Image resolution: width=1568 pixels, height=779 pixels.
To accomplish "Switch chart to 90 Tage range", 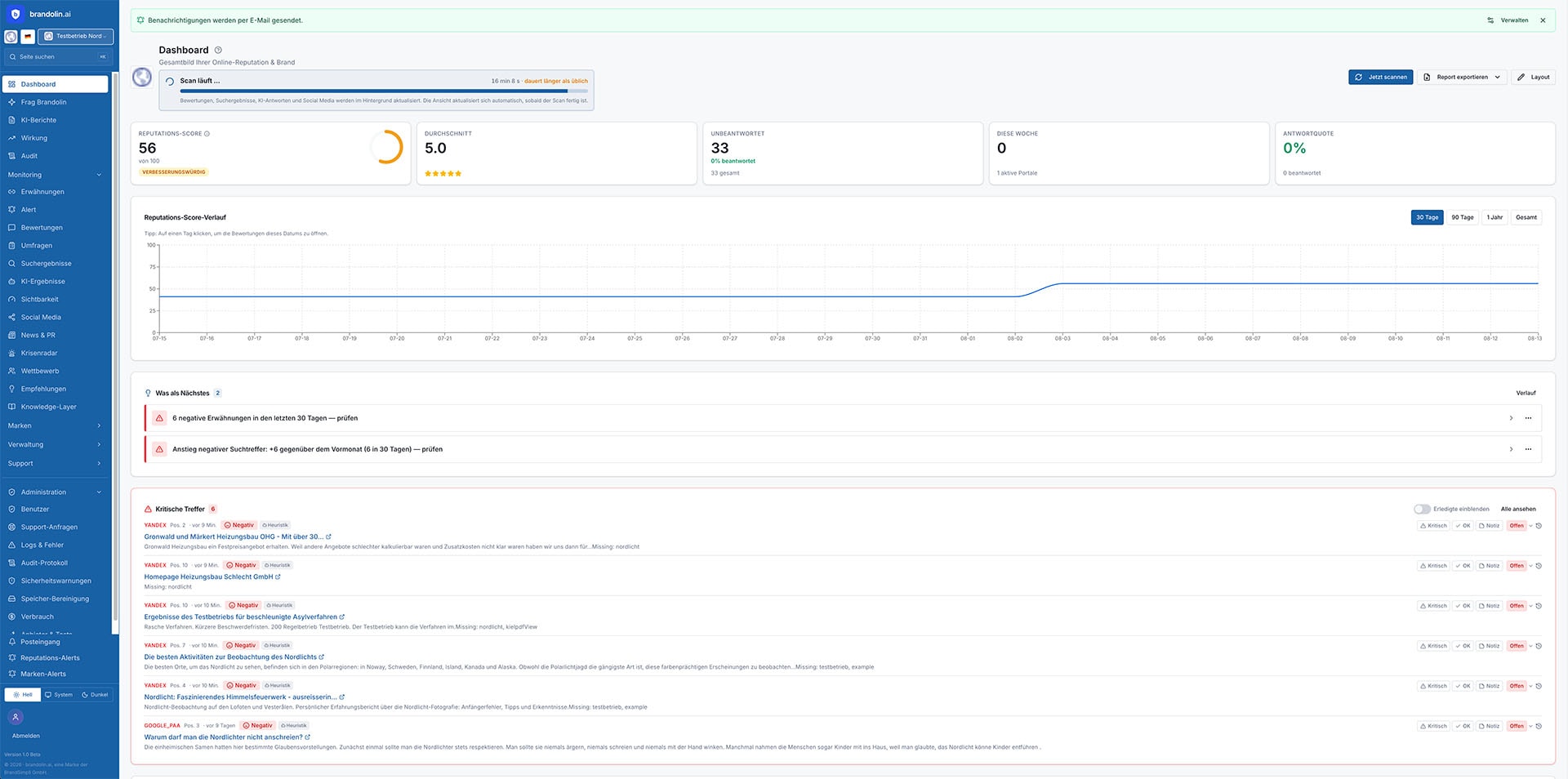I will click(1462, 217).
